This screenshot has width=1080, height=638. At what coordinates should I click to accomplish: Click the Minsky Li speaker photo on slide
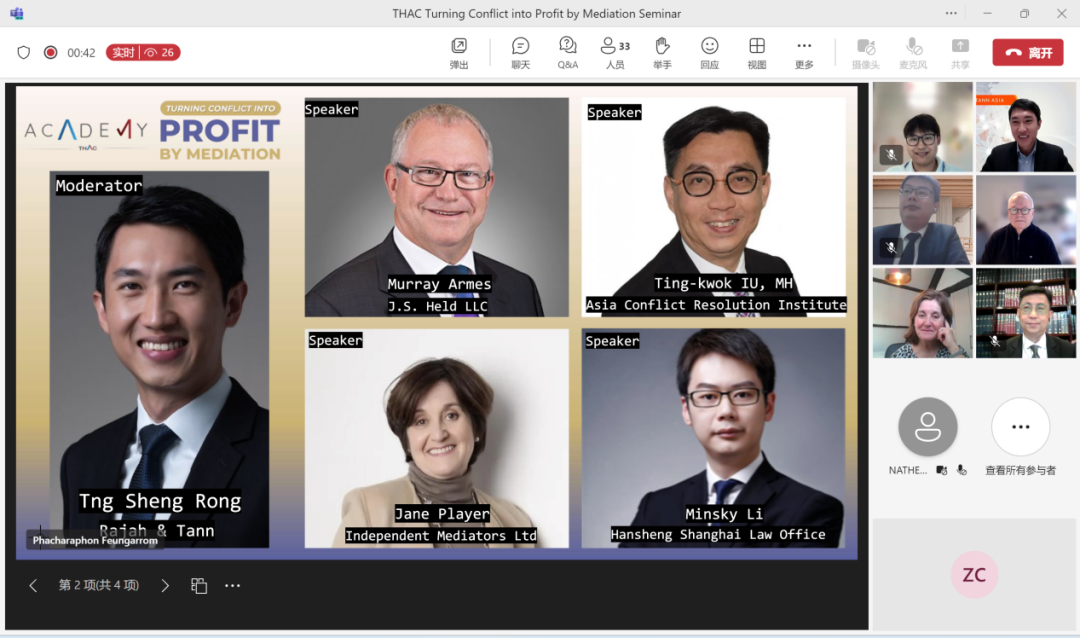(x=713, y=438)
